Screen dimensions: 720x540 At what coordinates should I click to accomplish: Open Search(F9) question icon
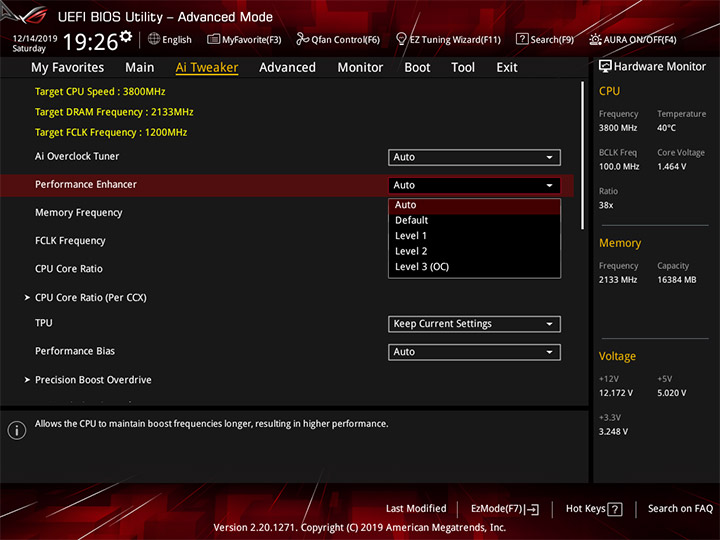pos(522,39)
